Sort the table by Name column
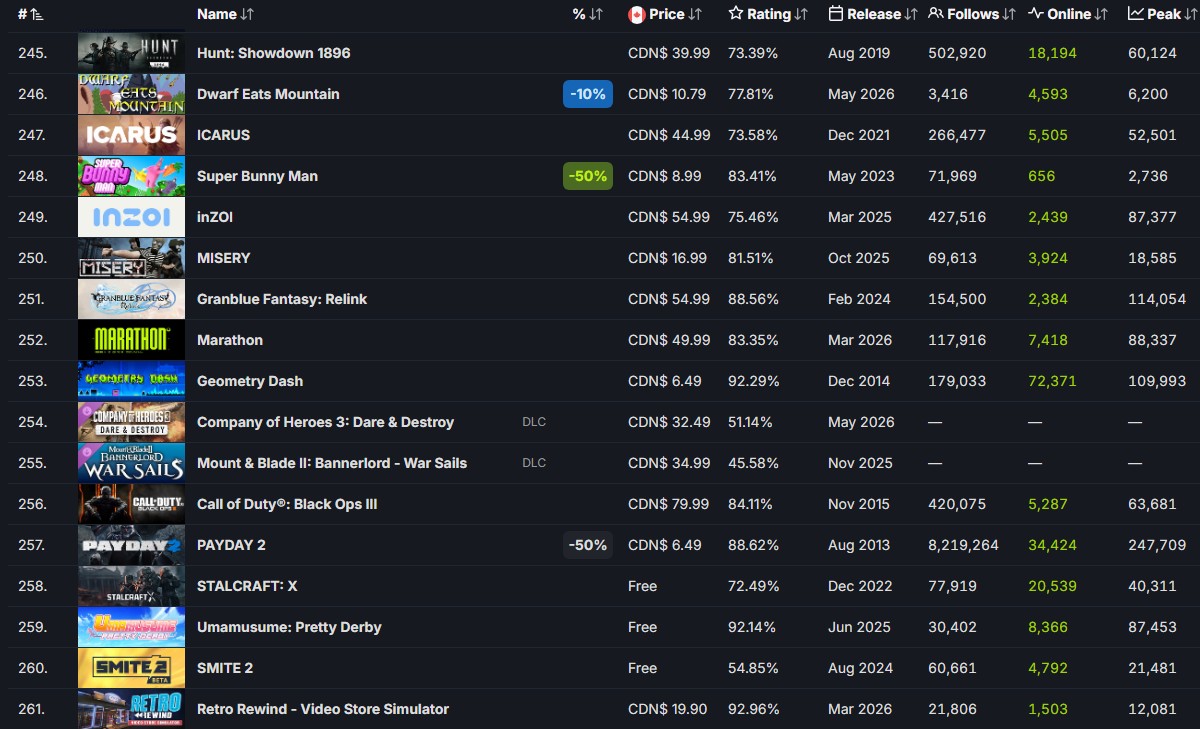The height and width of the screenshot is (729, 1200). 225,14
